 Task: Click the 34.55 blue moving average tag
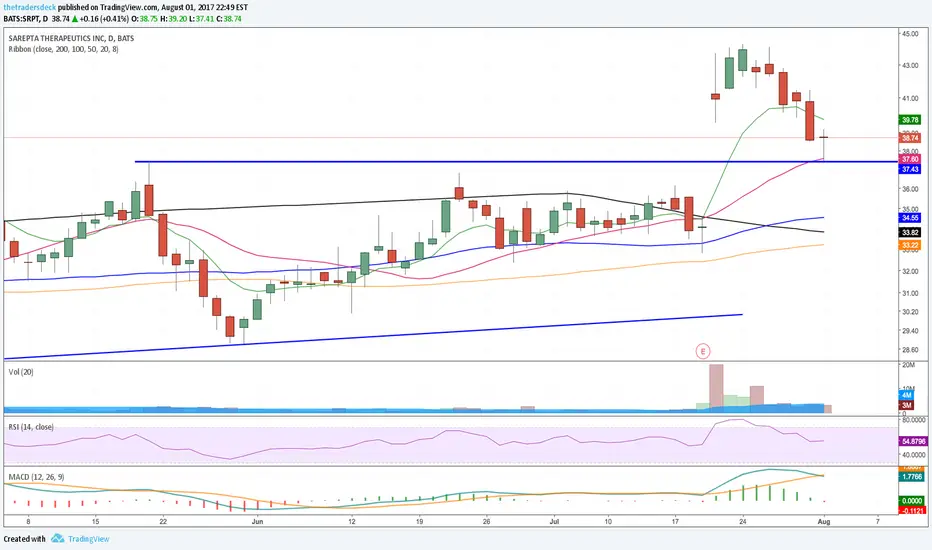(x=910, y=218)
